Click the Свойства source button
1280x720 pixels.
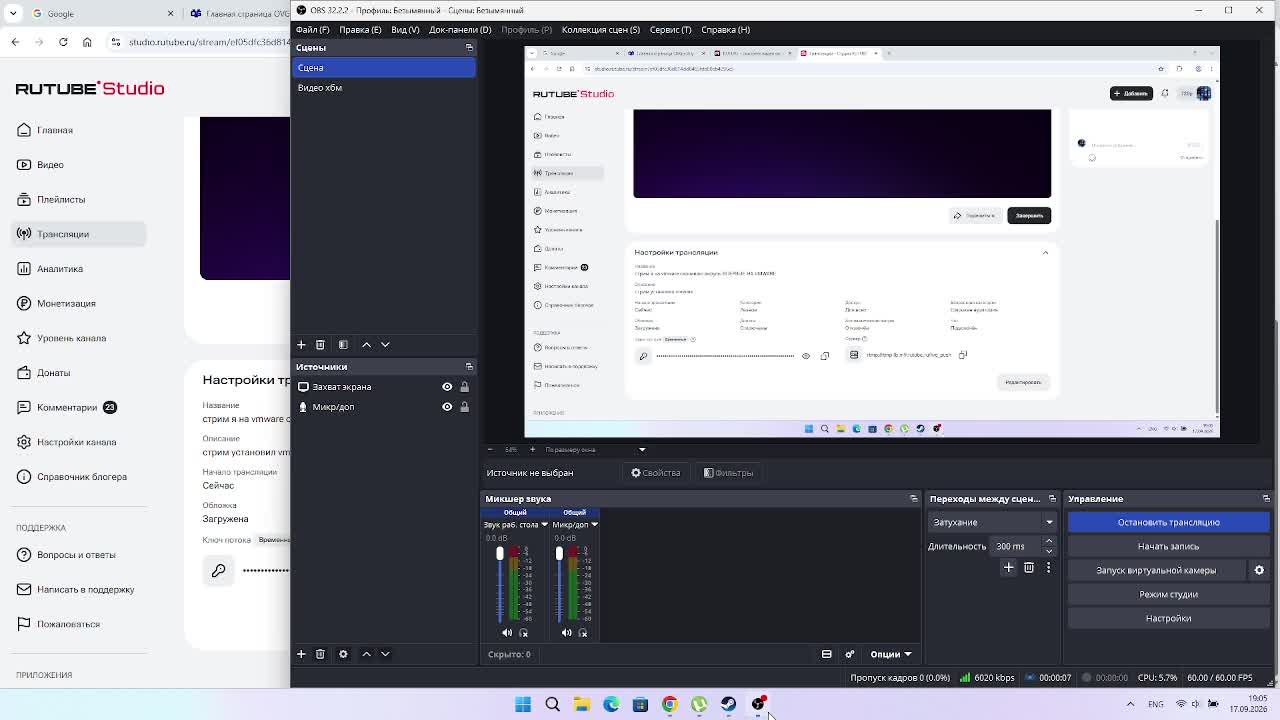pyautogui.click(x=656, y=473)
